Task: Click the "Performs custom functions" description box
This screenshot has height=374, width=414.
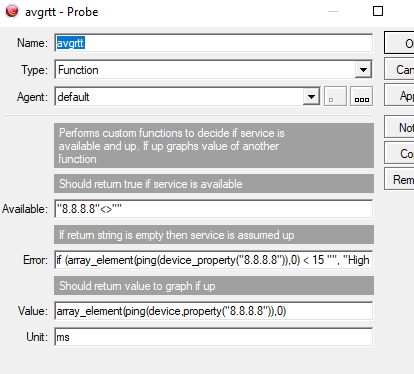Action: tap(214, 145)
